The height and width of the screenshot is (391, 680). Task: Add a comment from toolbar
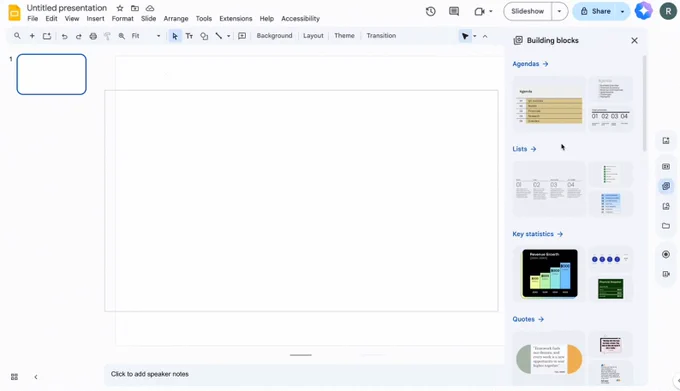[242, 36]
